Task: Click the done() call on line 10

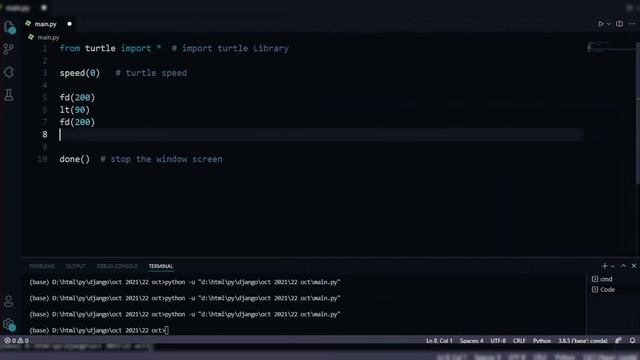Action: pos(75,159)
